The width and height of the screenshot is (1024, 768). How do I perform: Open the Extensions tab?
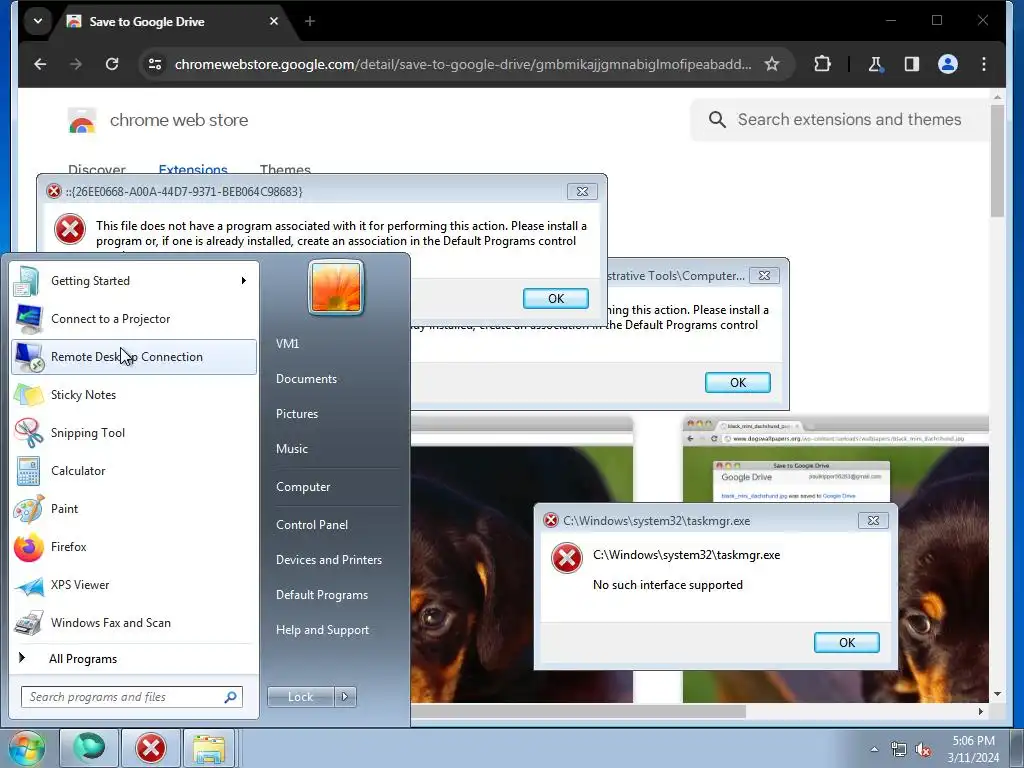pyautogui.click(x=193, y=169)
